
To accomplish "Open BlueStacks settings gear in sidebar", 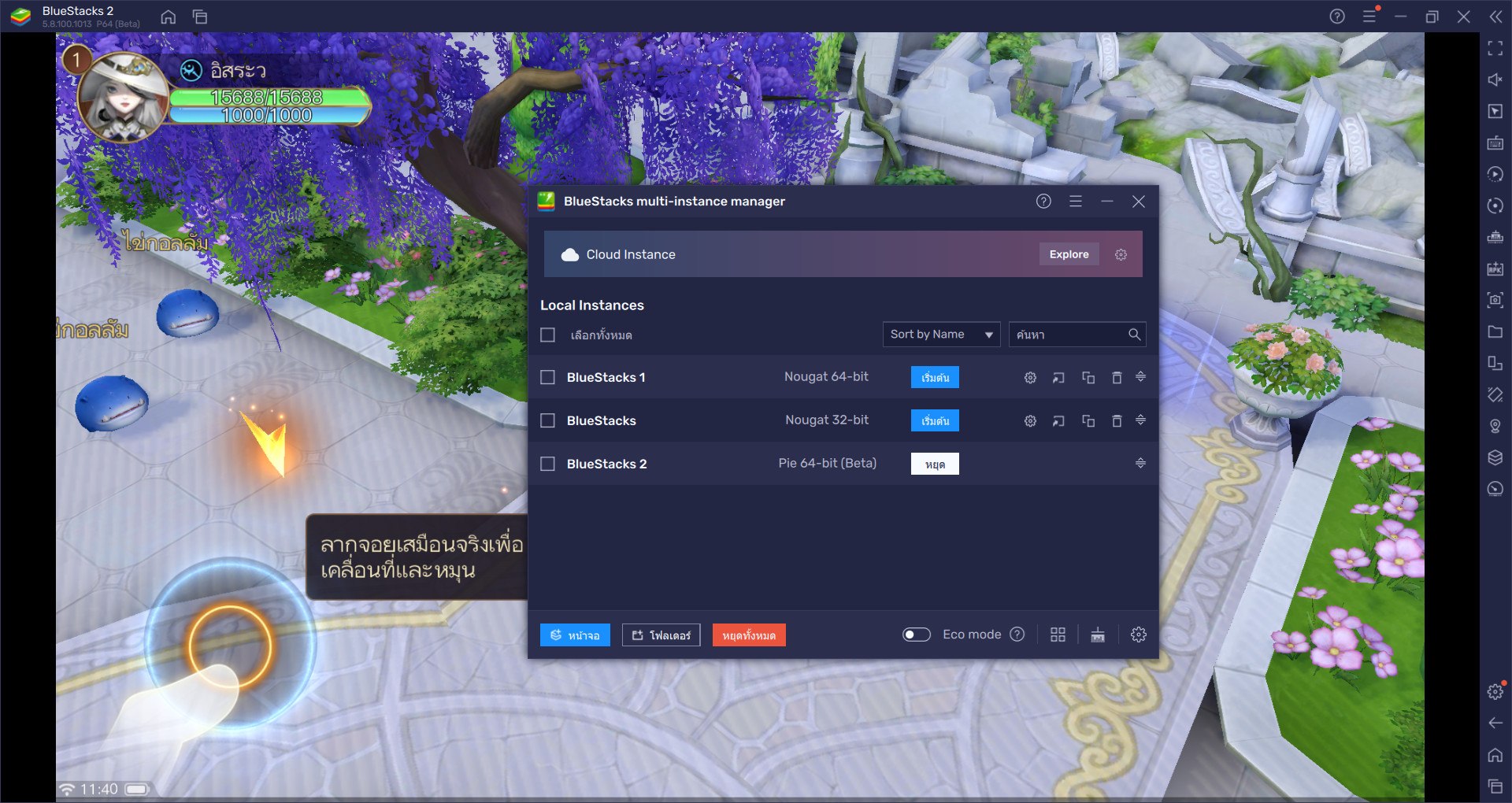I will [x=1495, y=692].
